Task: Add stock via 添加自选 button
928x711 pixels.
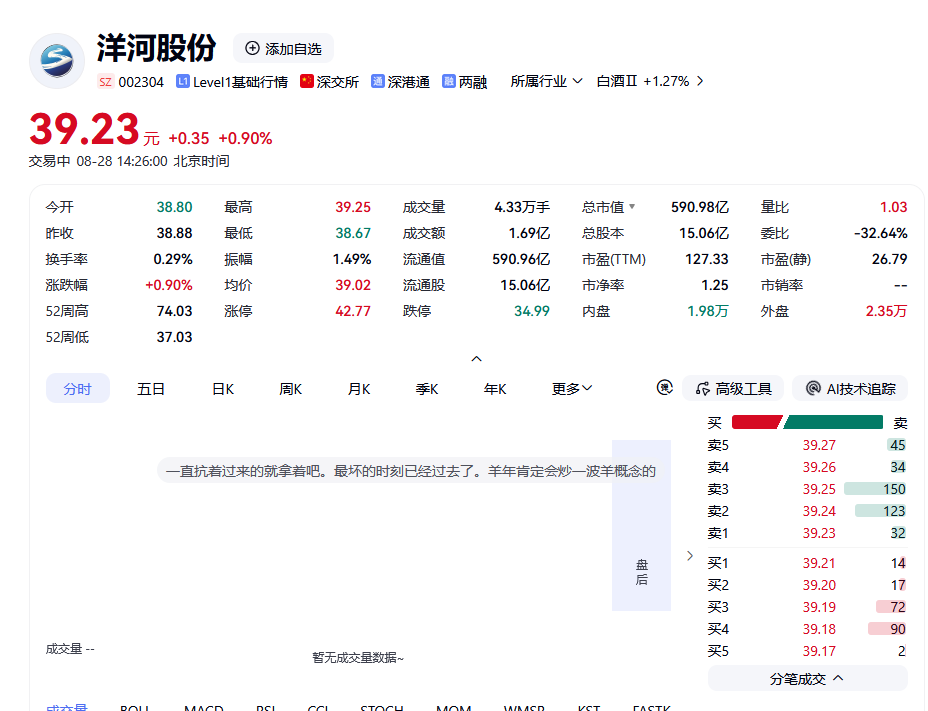Action: click(283, 49)
